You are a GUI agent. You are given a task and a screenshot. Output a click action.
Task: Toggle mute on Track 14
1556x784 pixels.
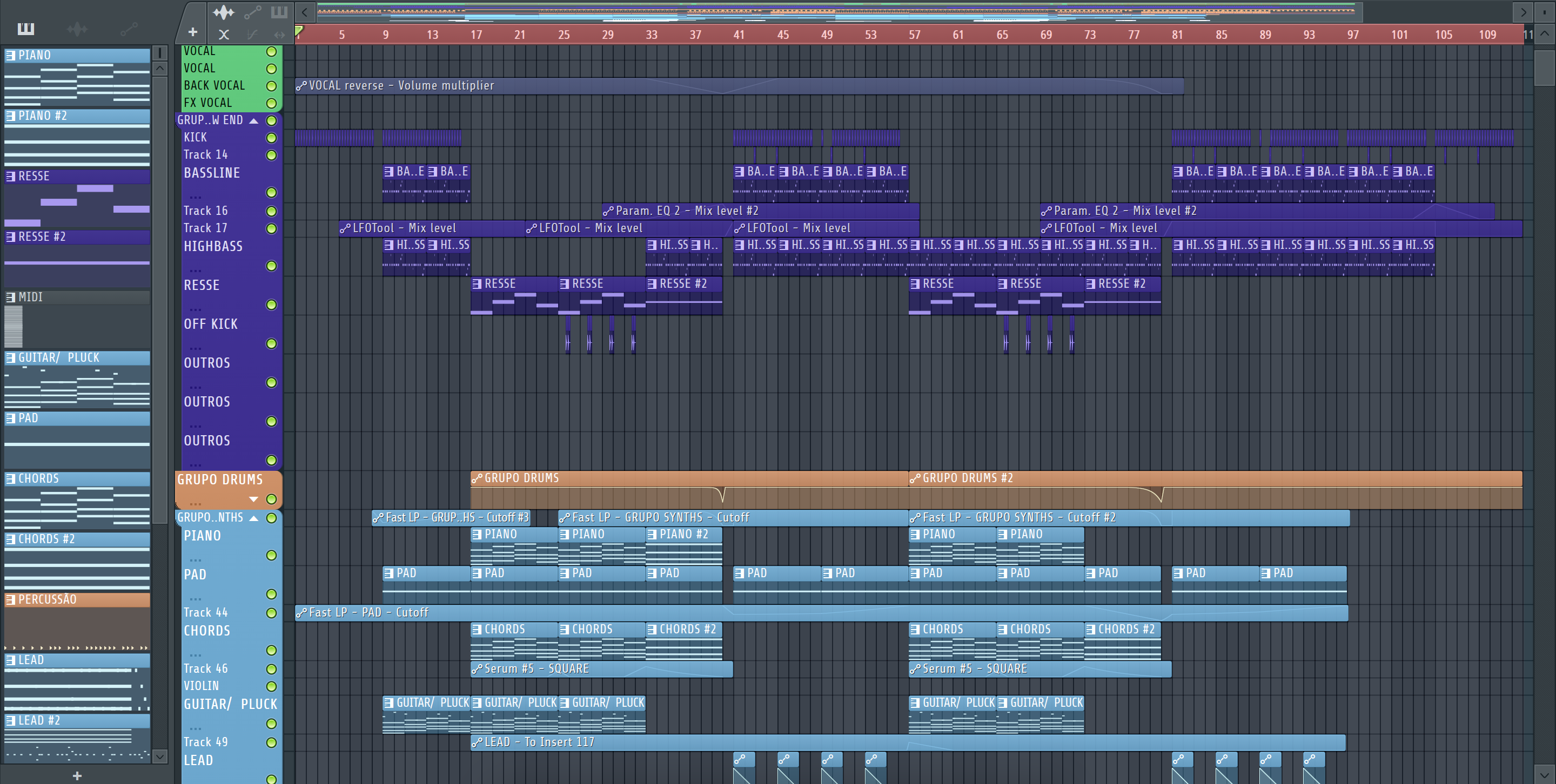click(x=272, y=155)
